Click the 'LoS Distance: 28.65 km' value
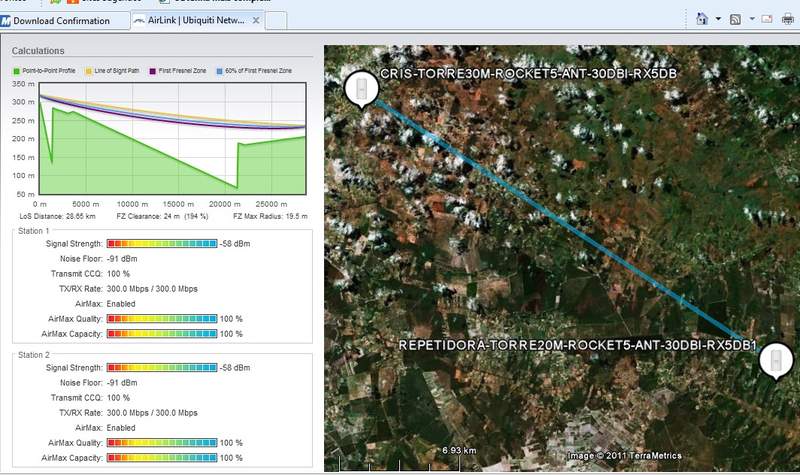800x475 pixels. [57, 216]
